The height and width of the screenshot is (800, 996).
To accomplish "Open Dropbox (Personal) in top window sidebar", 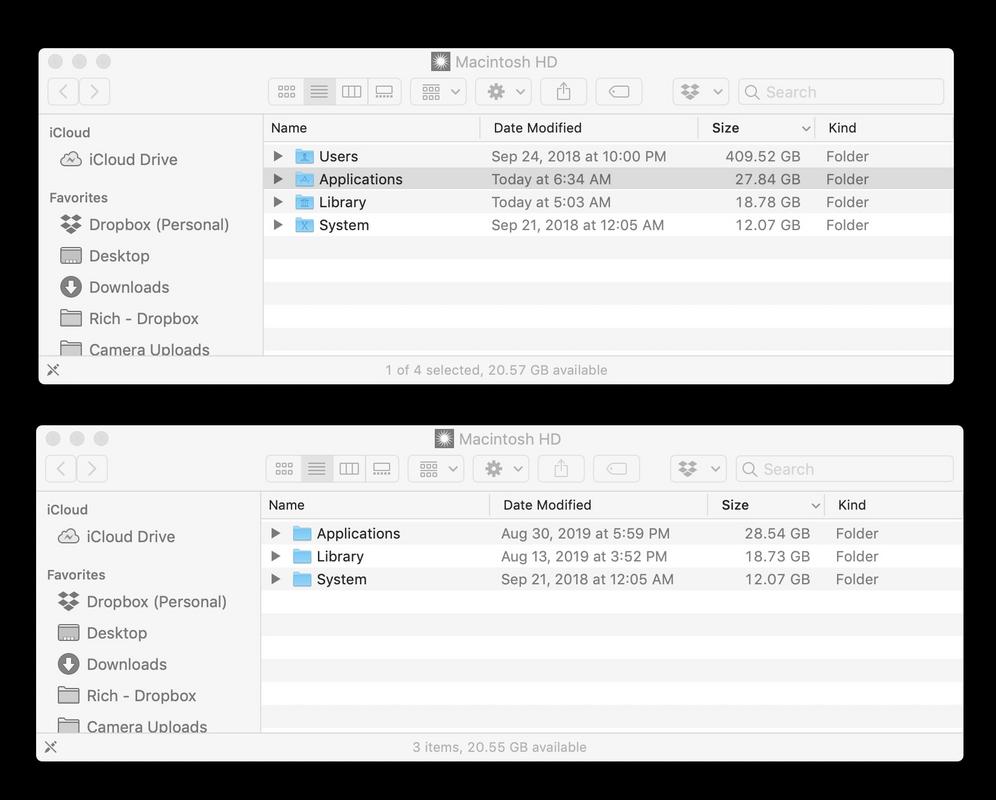I will pos(144,224).
